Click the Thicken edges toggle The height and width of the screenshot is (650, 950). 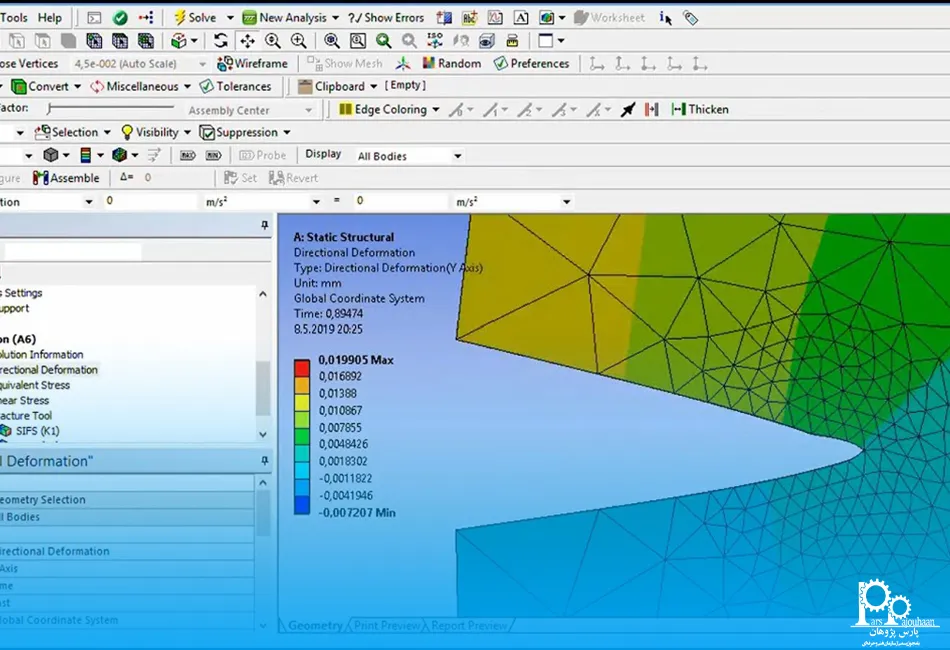tap(700, 110)
